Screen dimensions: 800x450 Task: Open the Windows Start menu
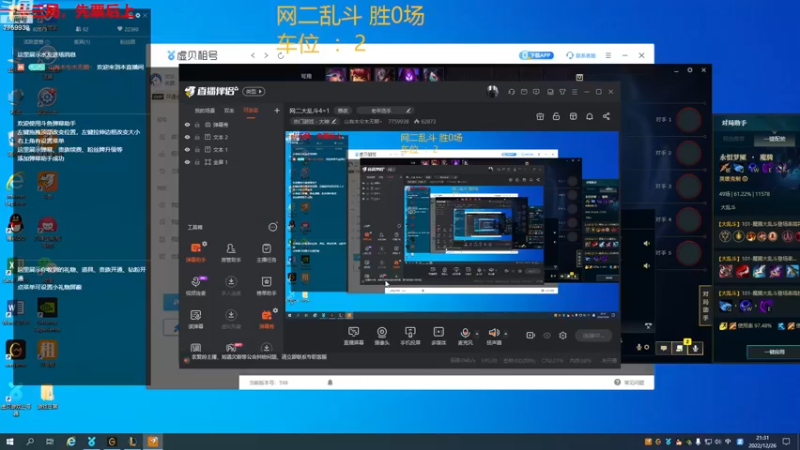pyautogui.click(x=10, y=441)
